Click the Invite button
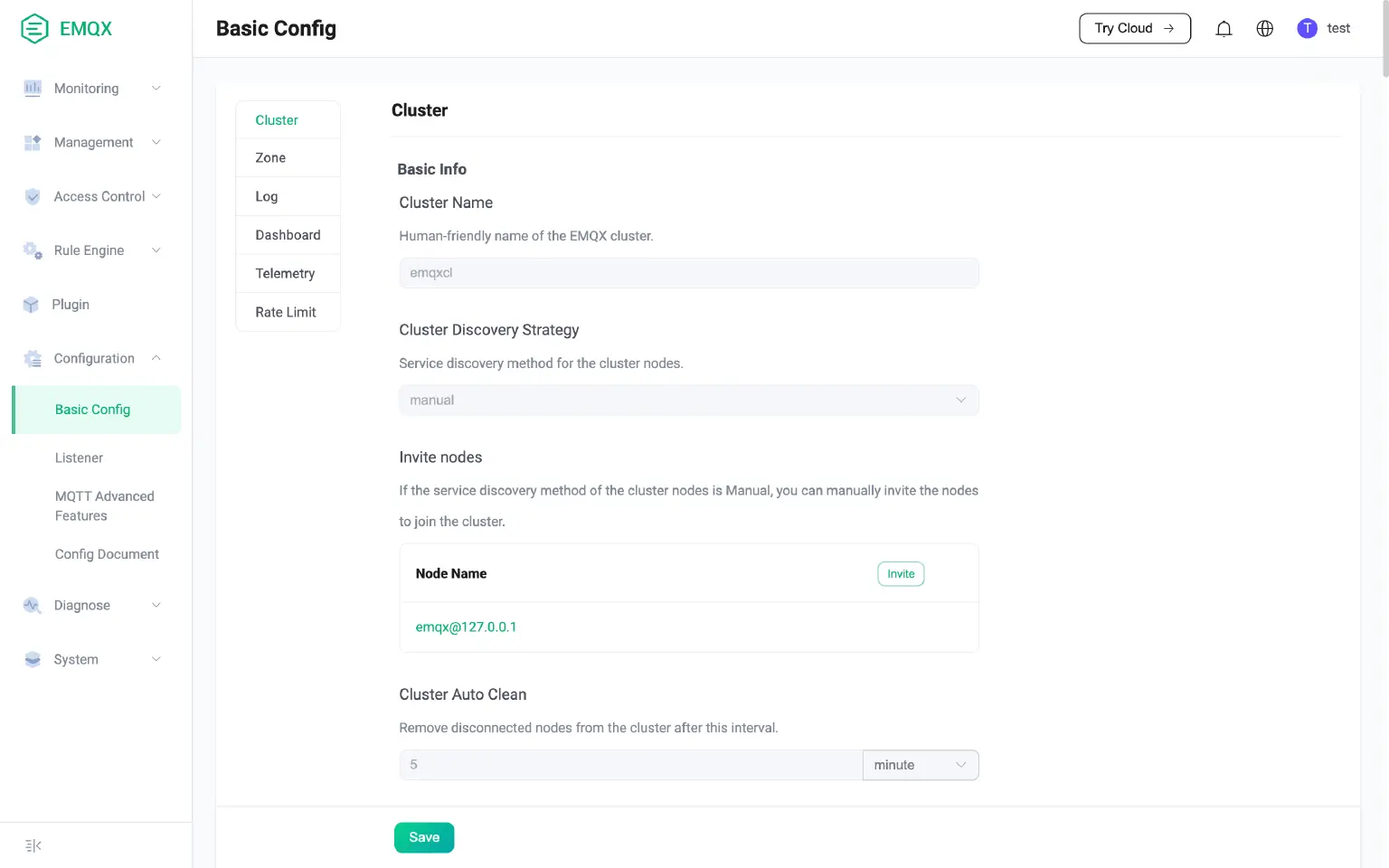 [900, 574]
